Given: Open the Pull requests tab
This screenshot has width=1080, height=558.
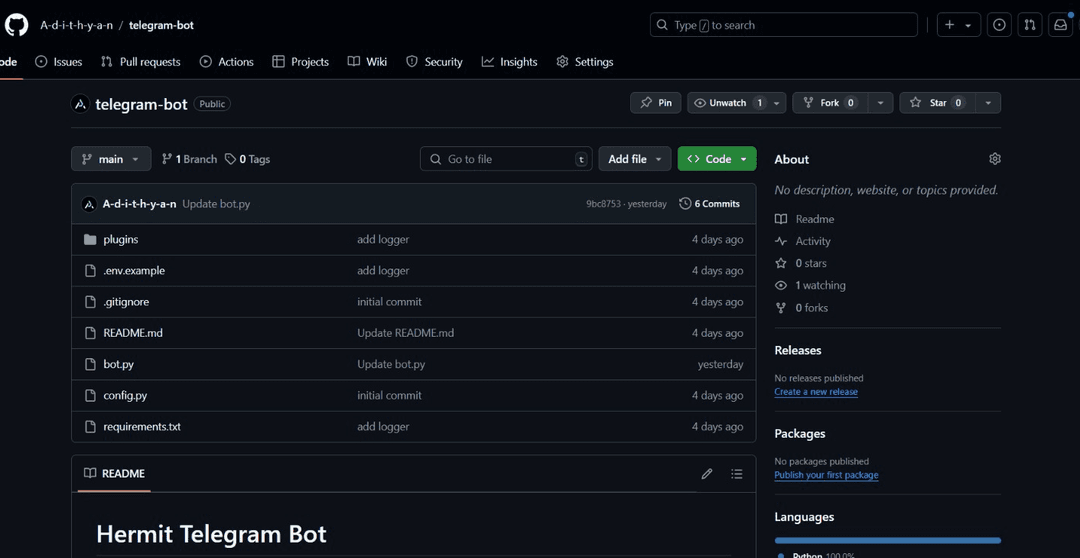Looking at the screenshot, I should point(141,62).
